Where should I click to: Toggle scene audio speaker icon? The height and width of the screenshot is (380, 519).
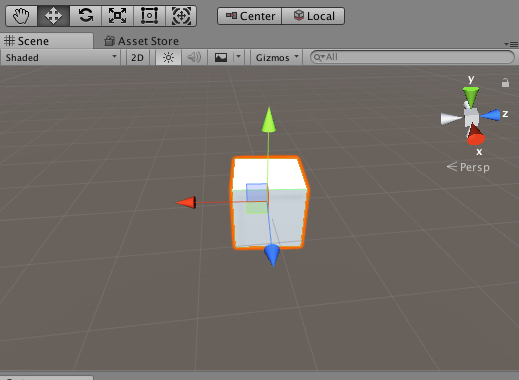coord(194,57)
